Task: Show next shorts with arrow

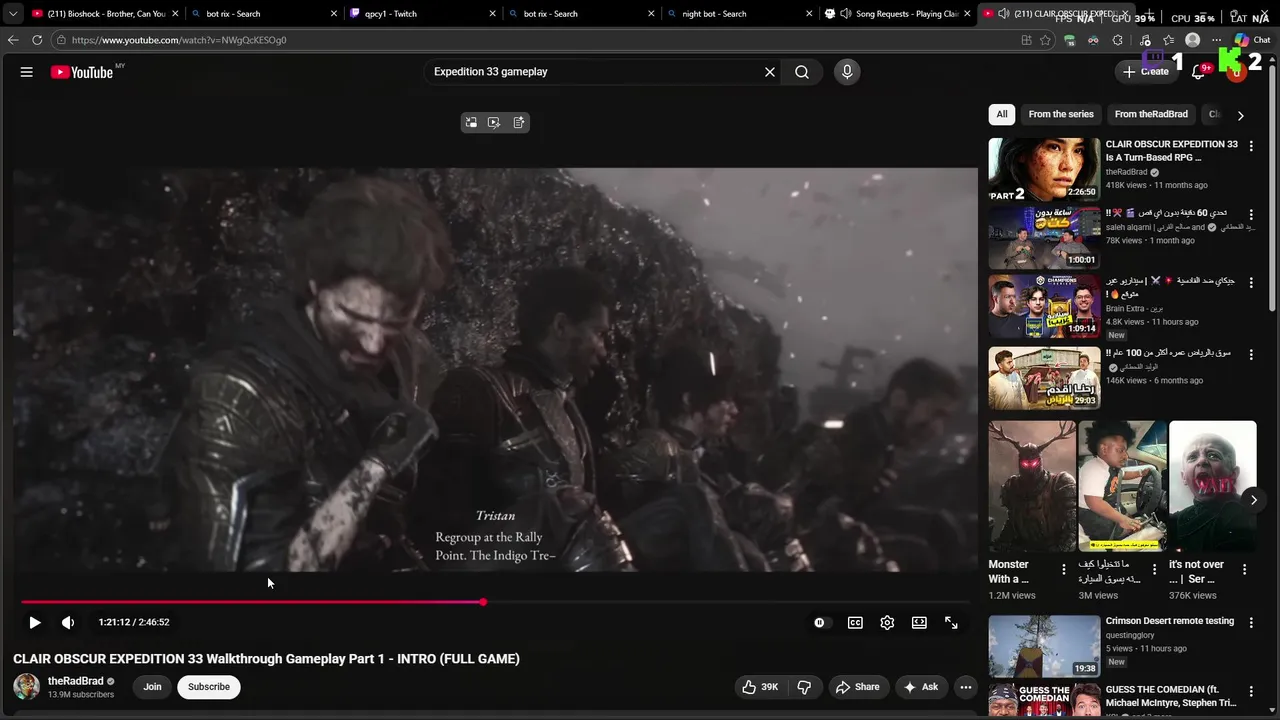Action: (1253, 499)
